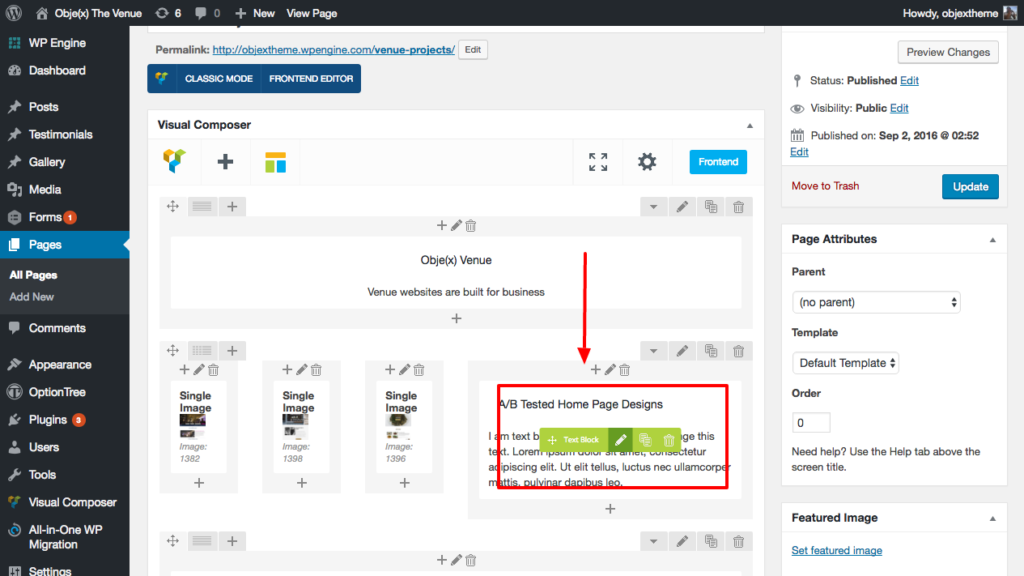
Task: Change the layout of the Obje(x) Venue row
Action: pos(202,207)
